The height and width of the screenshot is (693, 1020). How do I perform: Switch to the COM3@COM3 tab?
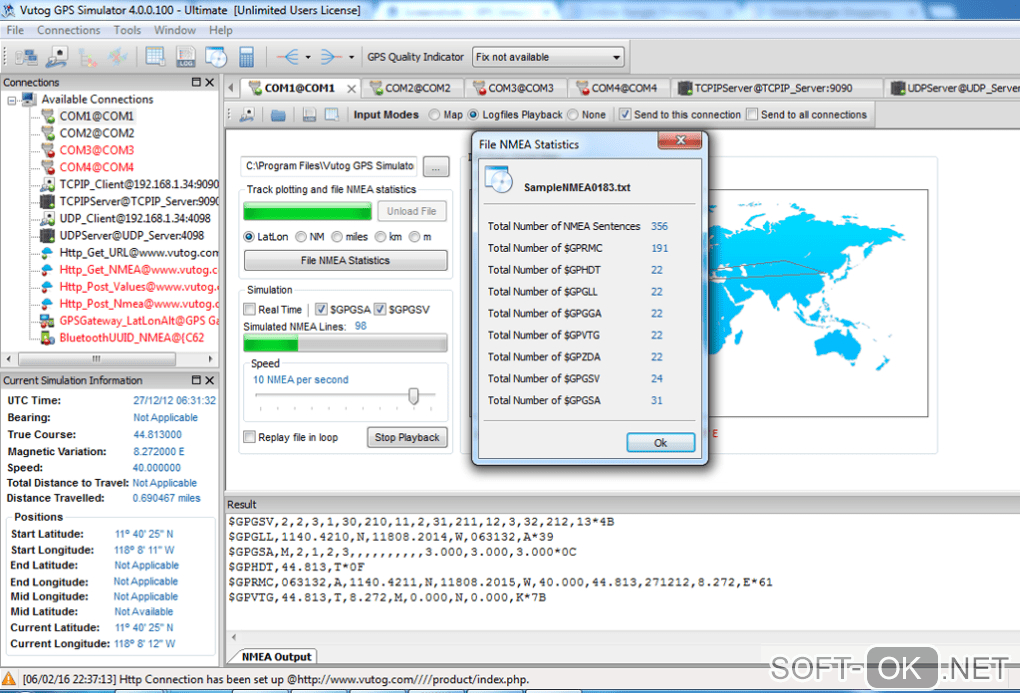tap(514, 88)
